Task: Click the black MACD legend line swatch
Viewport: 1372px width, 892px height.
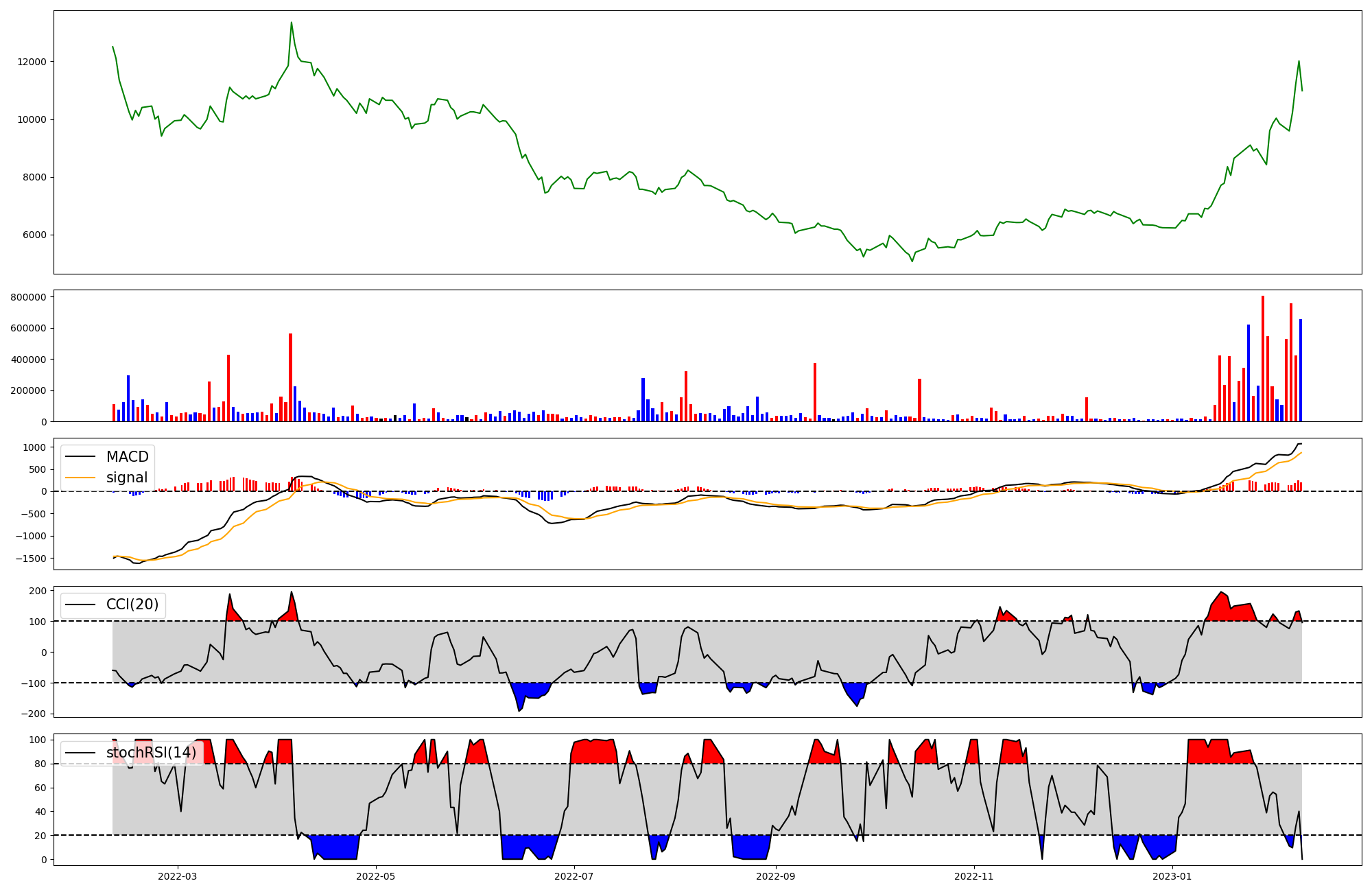Action: pos(82,457)
